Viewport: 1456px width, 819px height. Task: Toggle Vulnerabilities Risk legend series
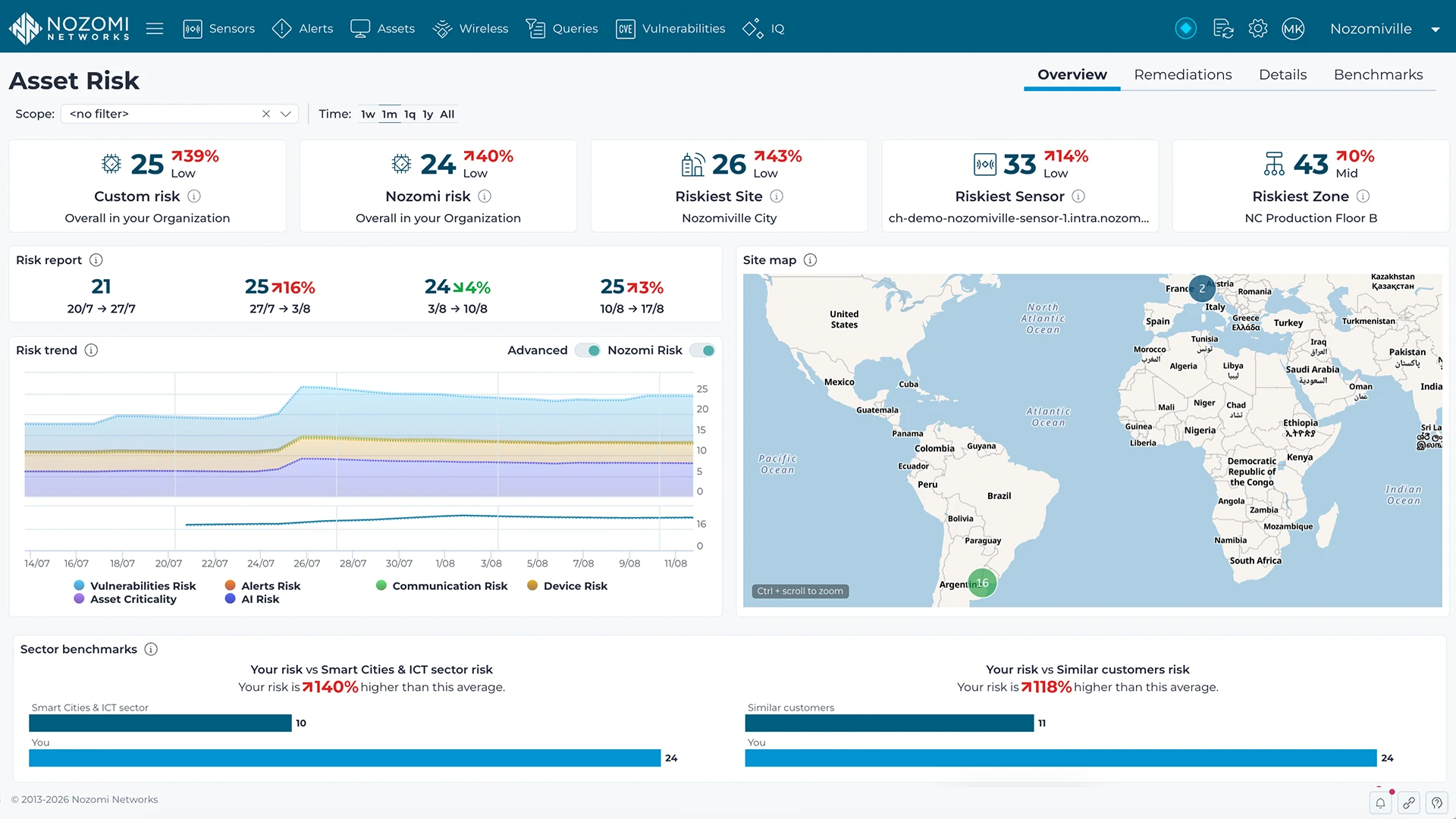point(135,585)
